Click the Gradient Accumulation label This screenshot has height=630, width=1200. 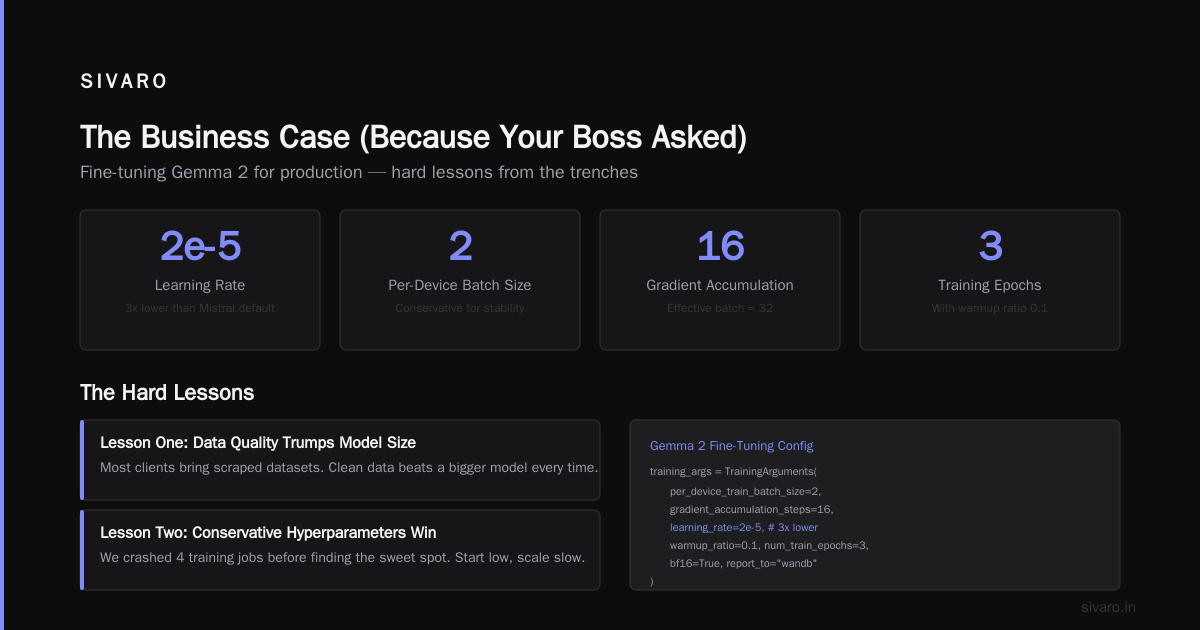pos(720,285)
